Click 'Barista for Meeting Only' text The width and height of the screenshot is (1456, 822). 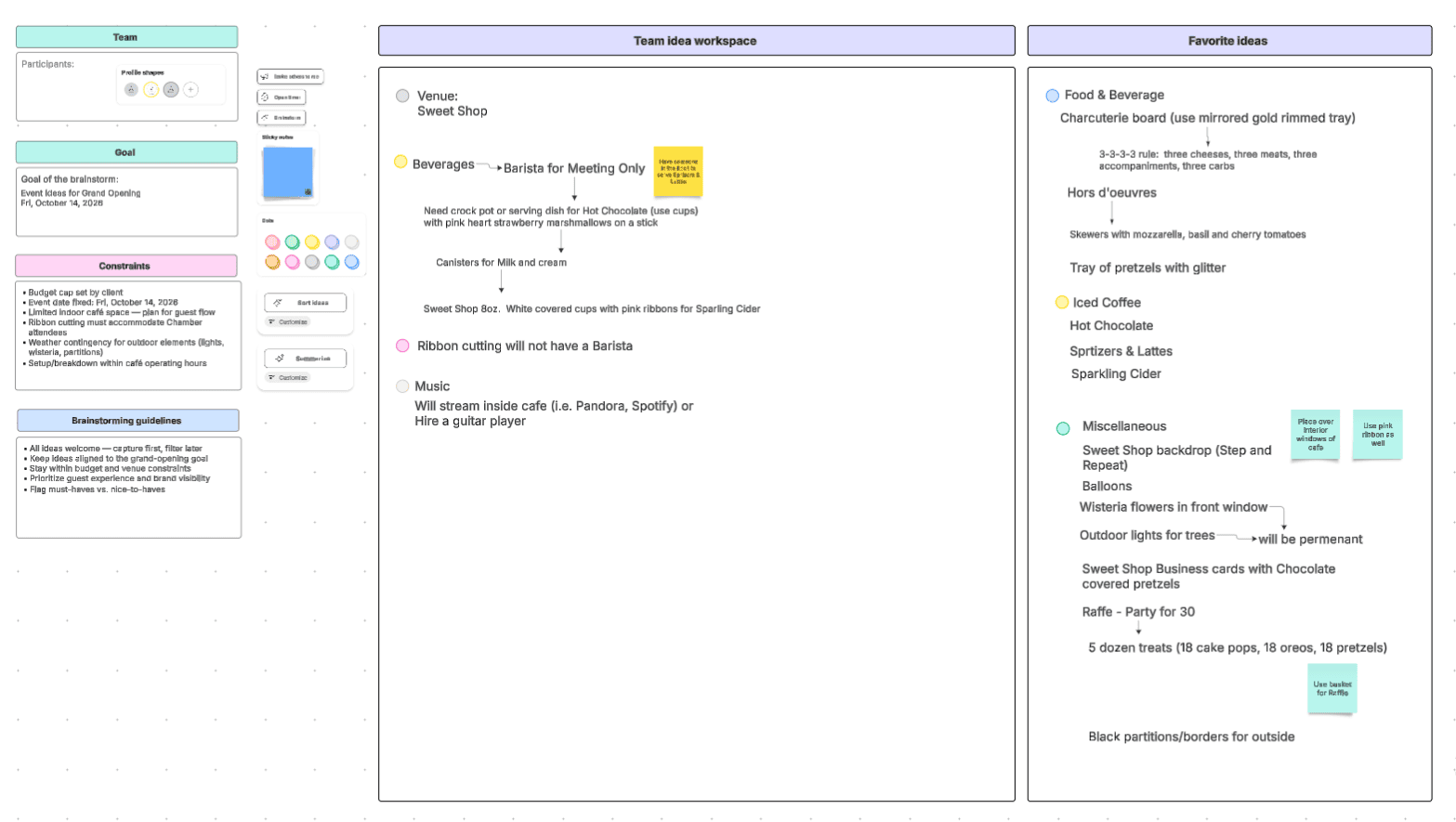[574, 168]
